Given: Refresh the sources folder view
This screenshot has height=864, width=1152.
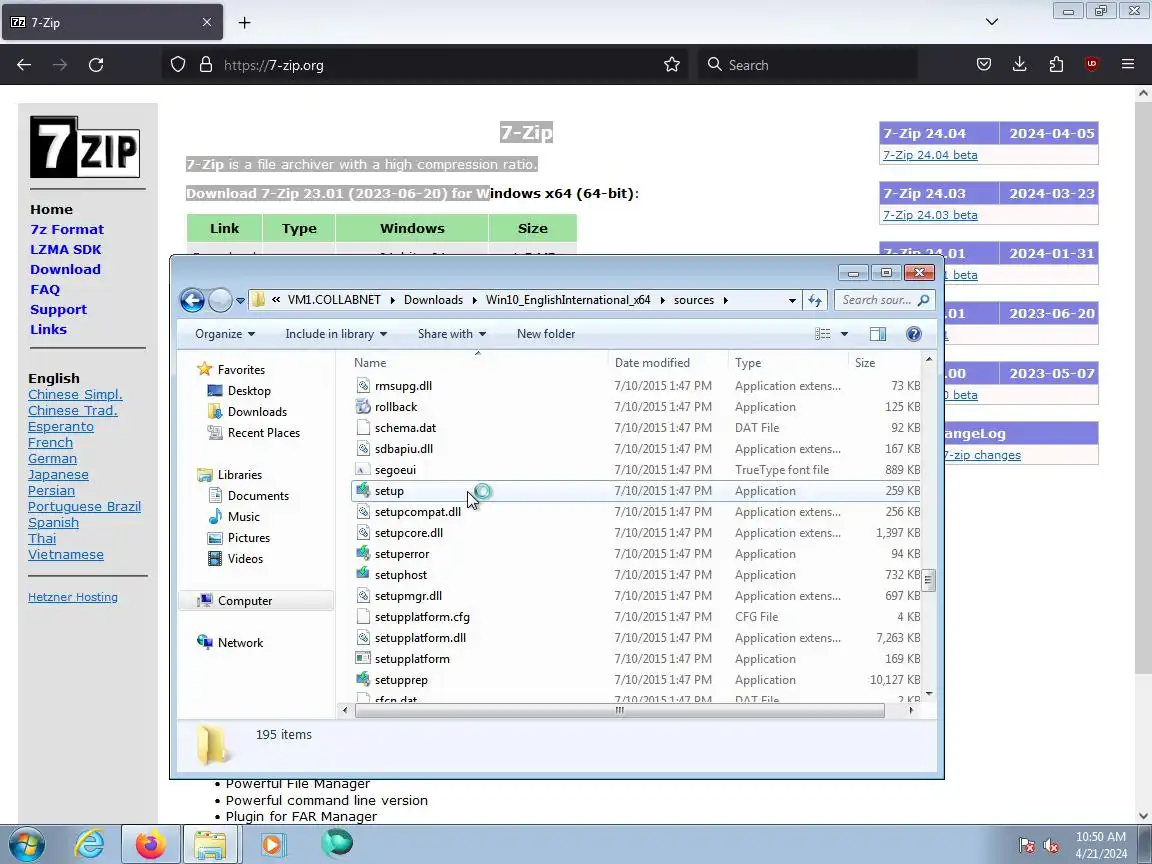Looking at the screenshot, I should pyautogui.click(x=815, y=300).
